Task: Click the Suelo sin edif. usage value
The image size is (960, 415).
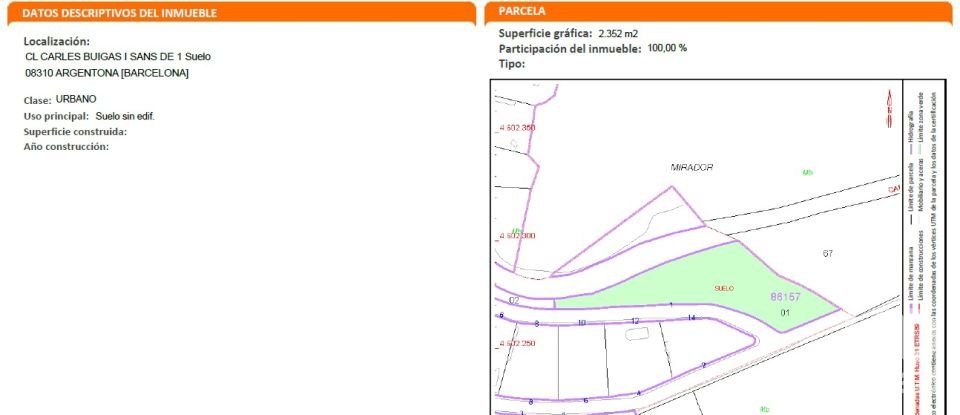Action: (x=125, y=116)
